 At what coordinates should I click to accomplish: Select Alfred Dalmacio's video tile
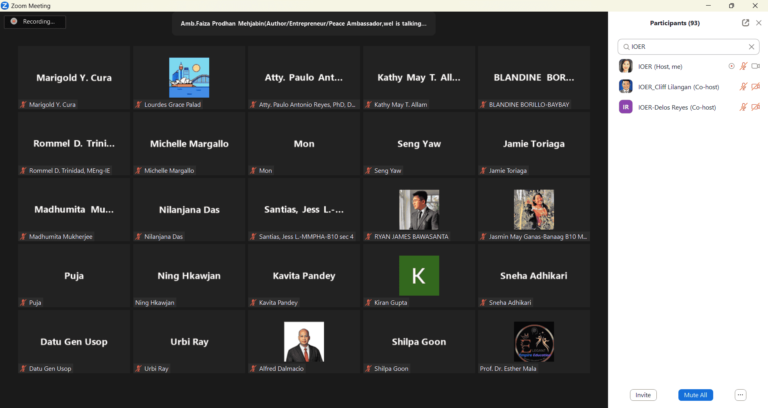tap(304, 342)
